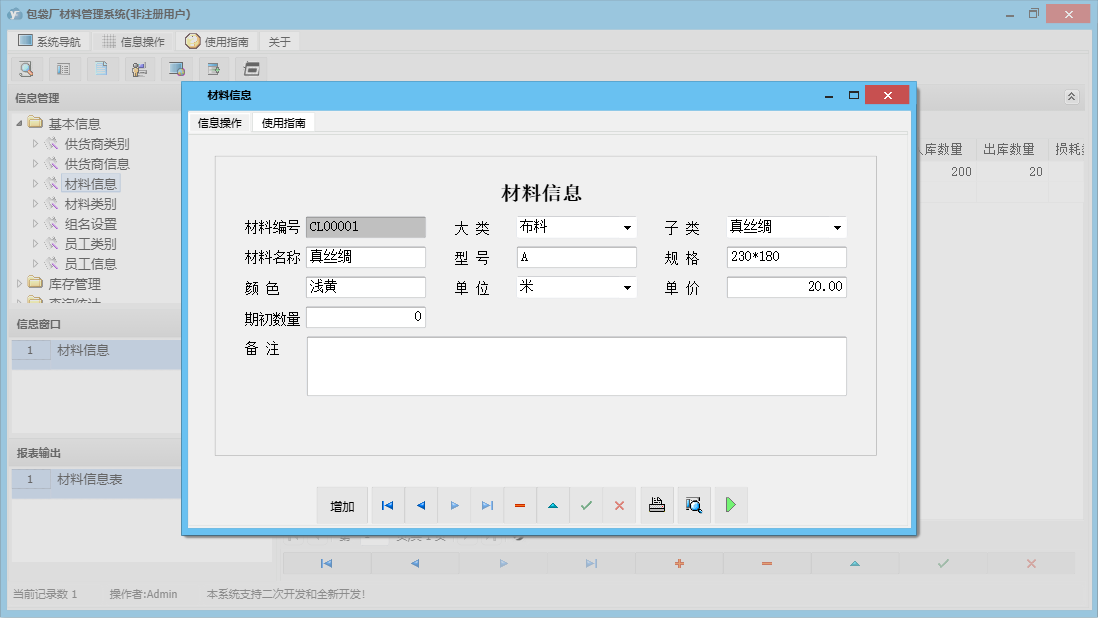Click the 增加 button

342,506
